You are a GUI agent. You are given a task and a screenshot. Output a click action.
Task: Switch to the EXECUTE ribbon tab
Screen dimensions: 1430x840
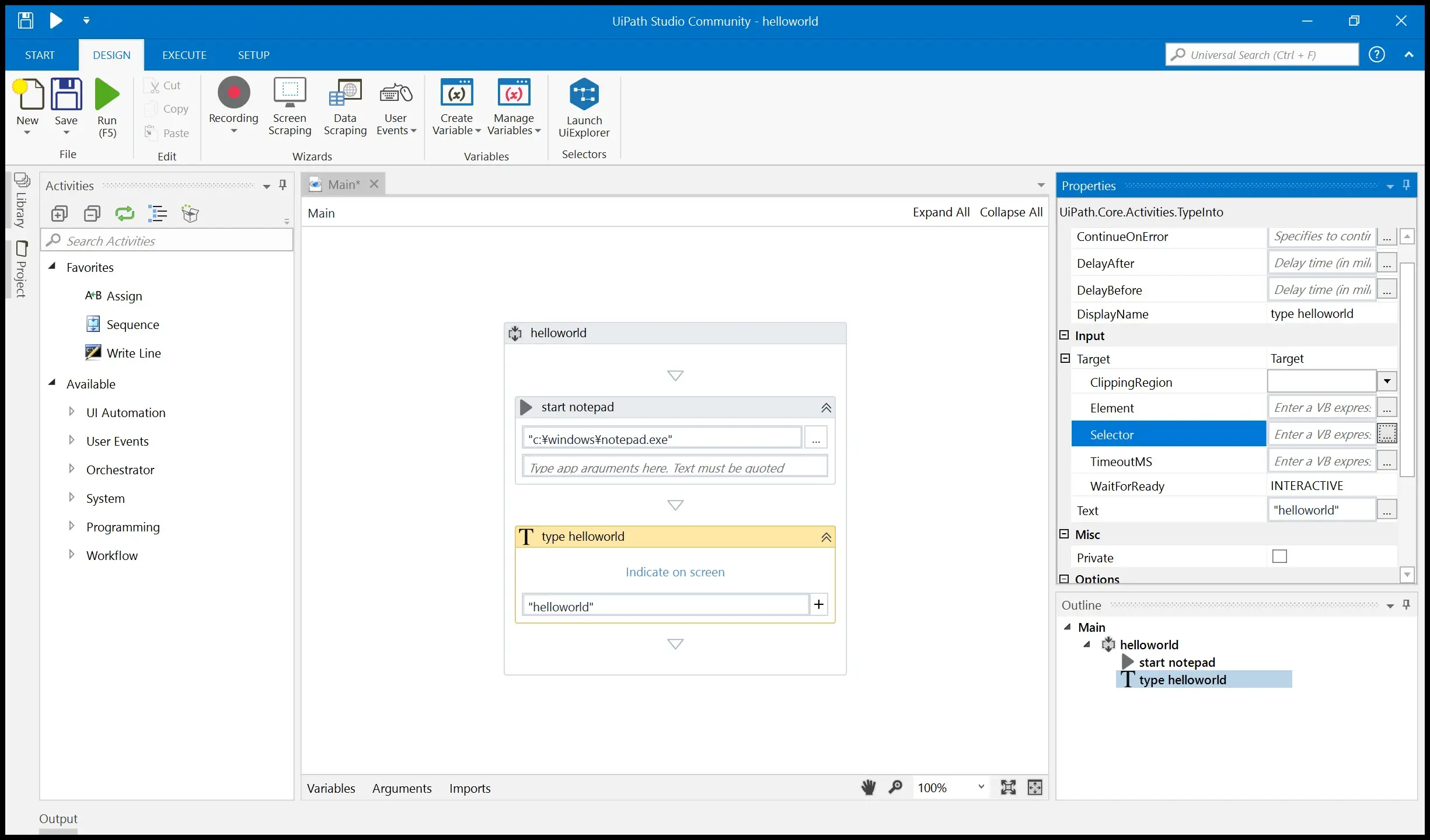pos(184,55)
